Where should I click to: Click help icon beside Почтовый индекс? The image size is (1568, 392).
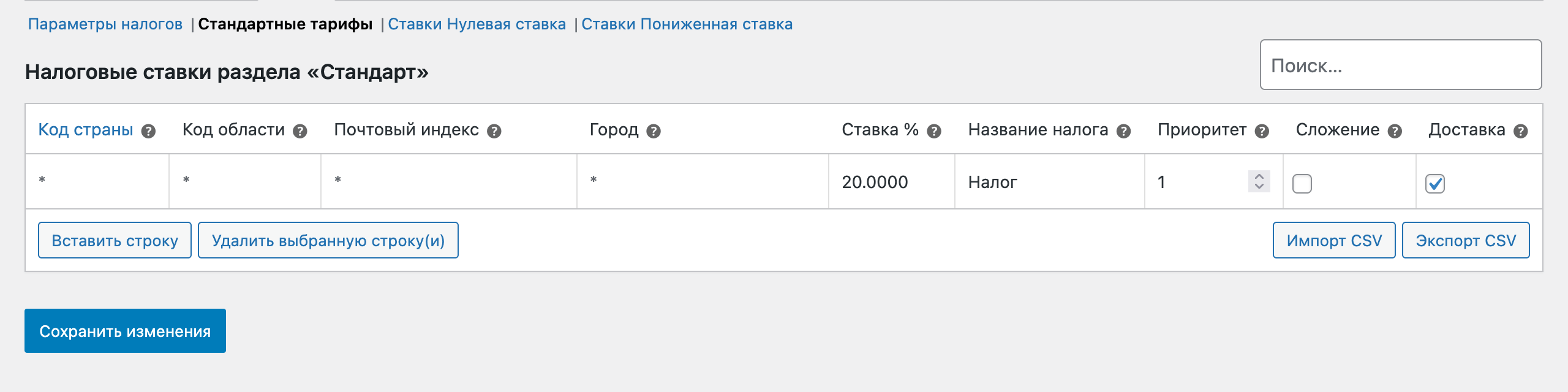(494, 131)
